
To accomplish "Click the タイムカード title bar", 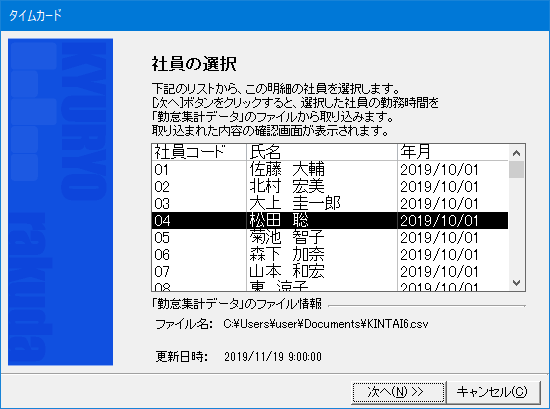I will click(275, 15).
